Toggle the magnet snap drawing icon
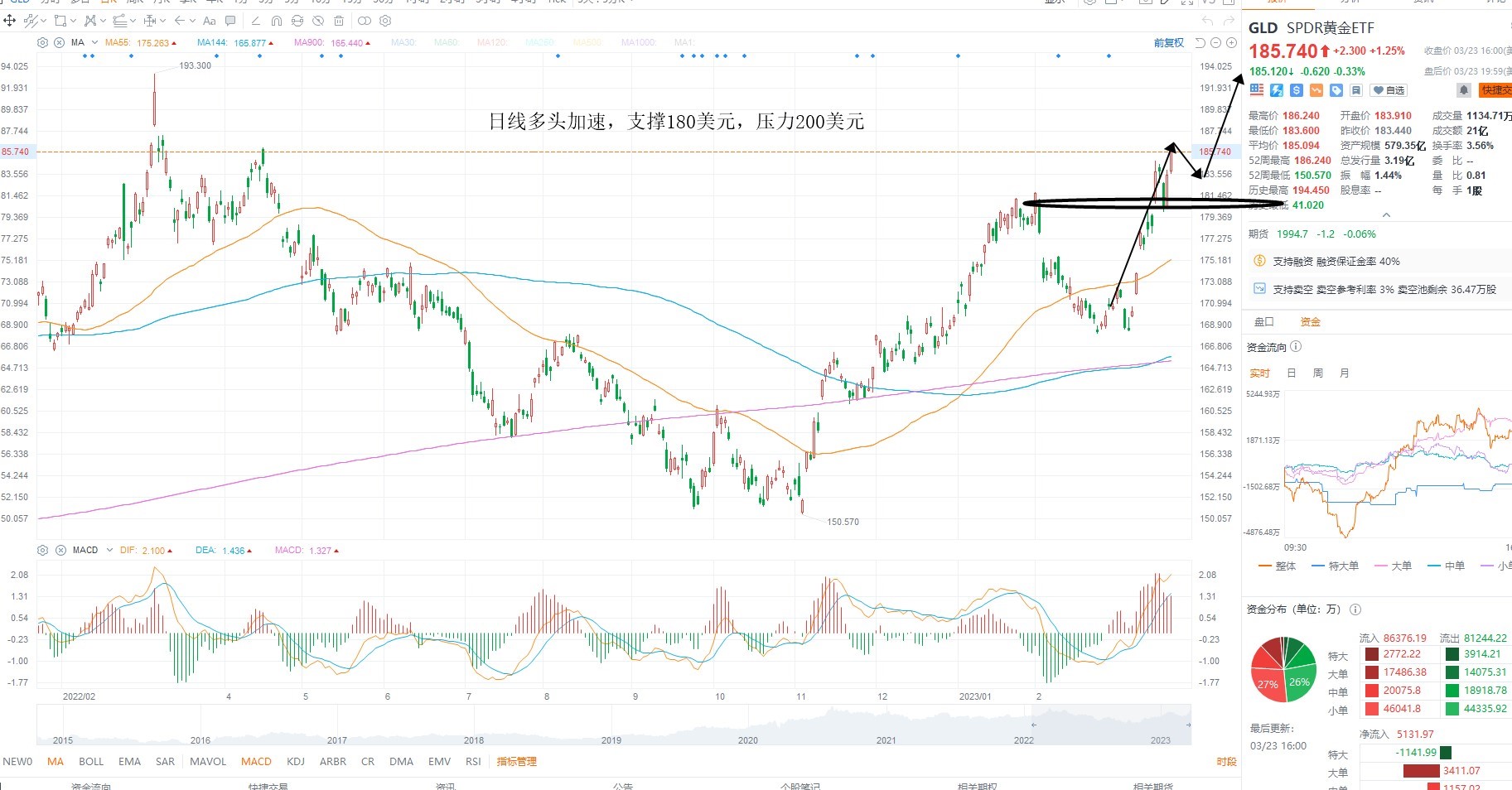The width and height of the screenshot is (1512, 790). 277,21
